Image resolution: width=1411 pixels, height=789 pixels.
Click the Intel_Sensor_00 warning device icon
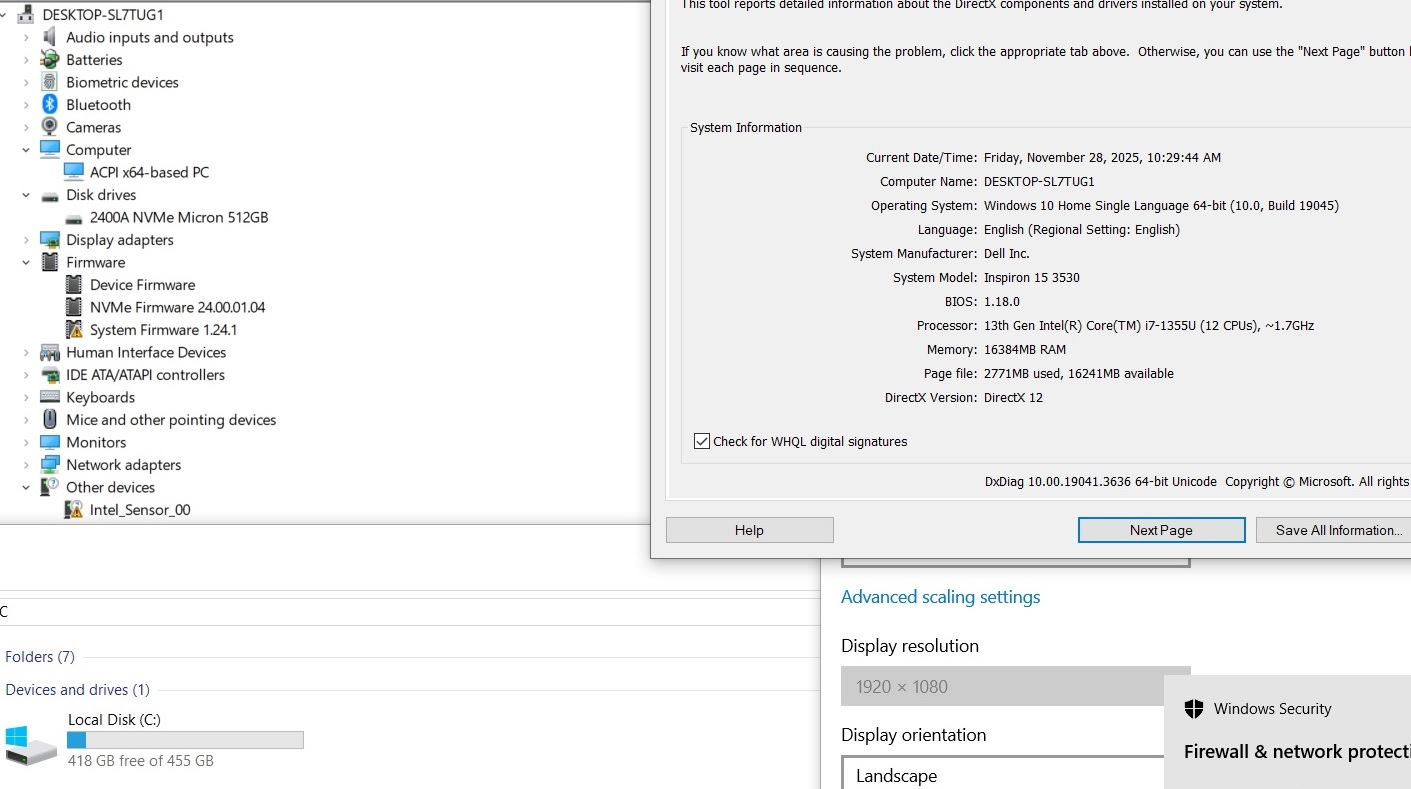point(73,510)
